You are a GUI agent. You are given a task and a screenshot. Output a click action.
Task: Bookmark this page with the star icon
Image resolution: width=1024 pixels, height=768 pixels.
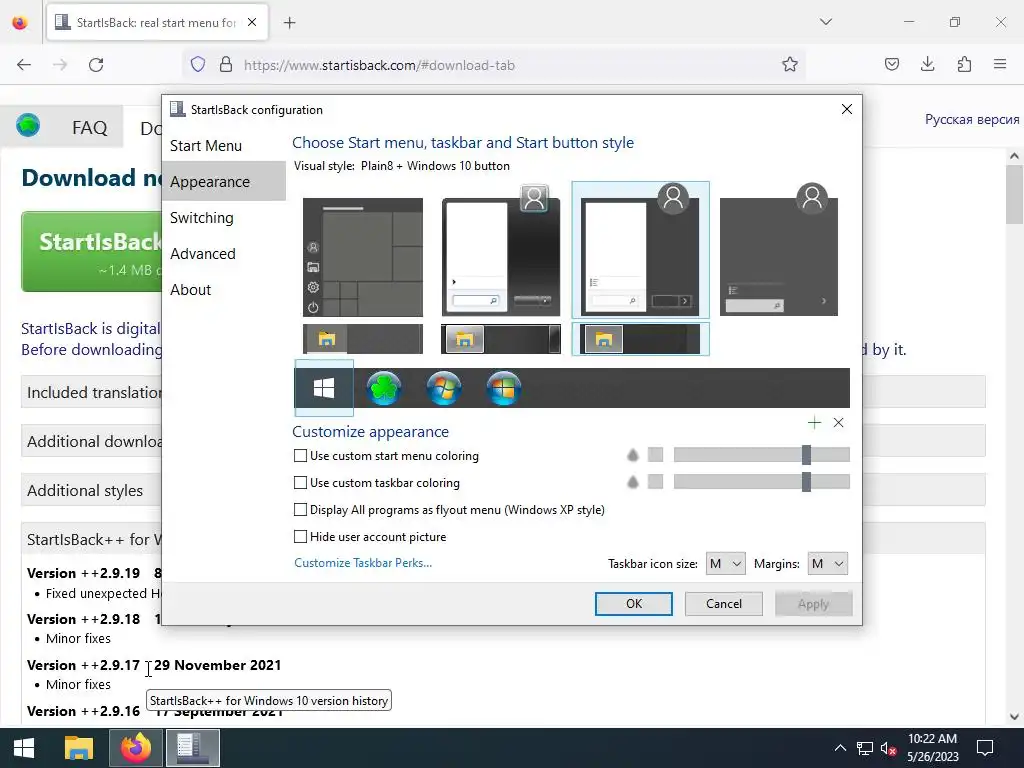tap(790, 65)
